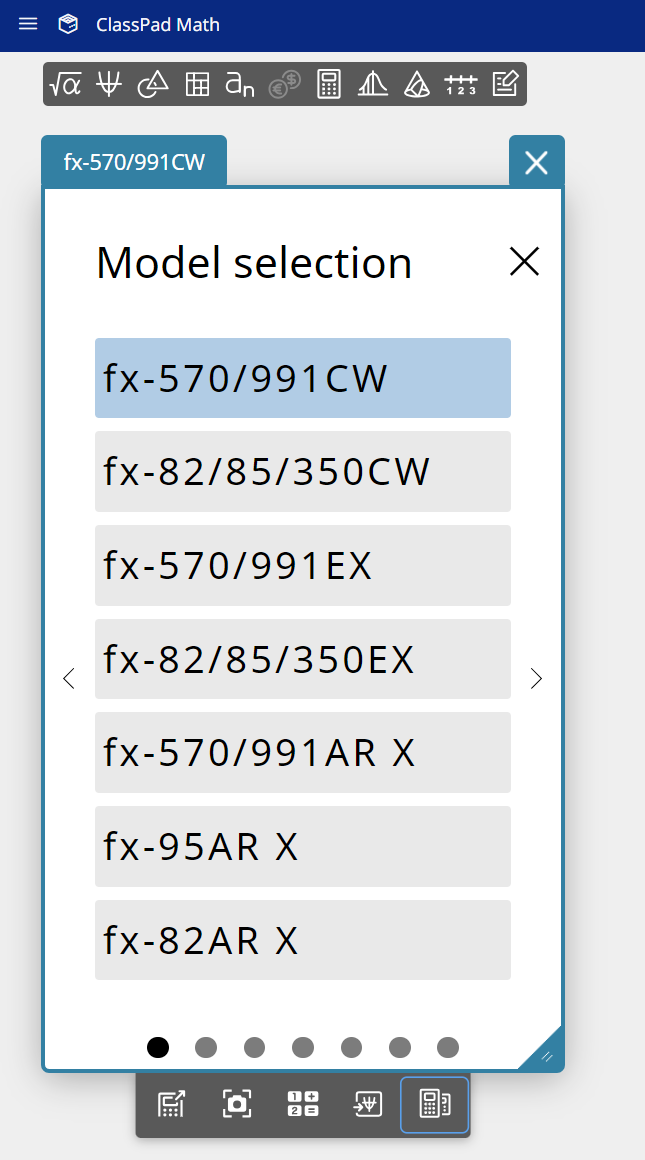This screenshot has width=645, height=1160.
Task: Browse previous models with the left chevron
Action: pyautogui.click(x=68, y=678)
